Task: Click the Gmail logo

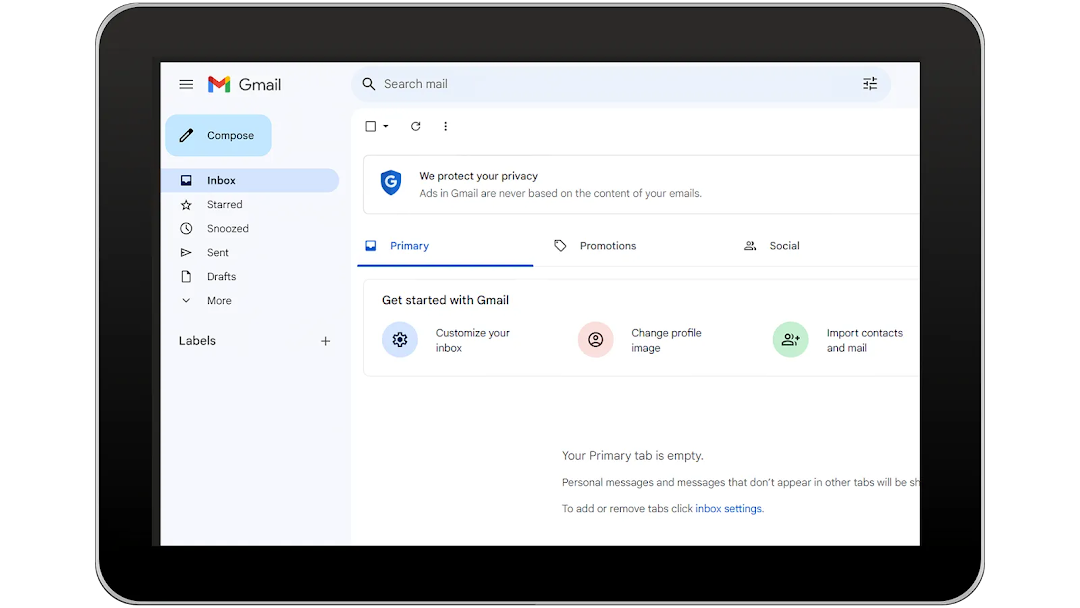Action: (x=244, y=84)
